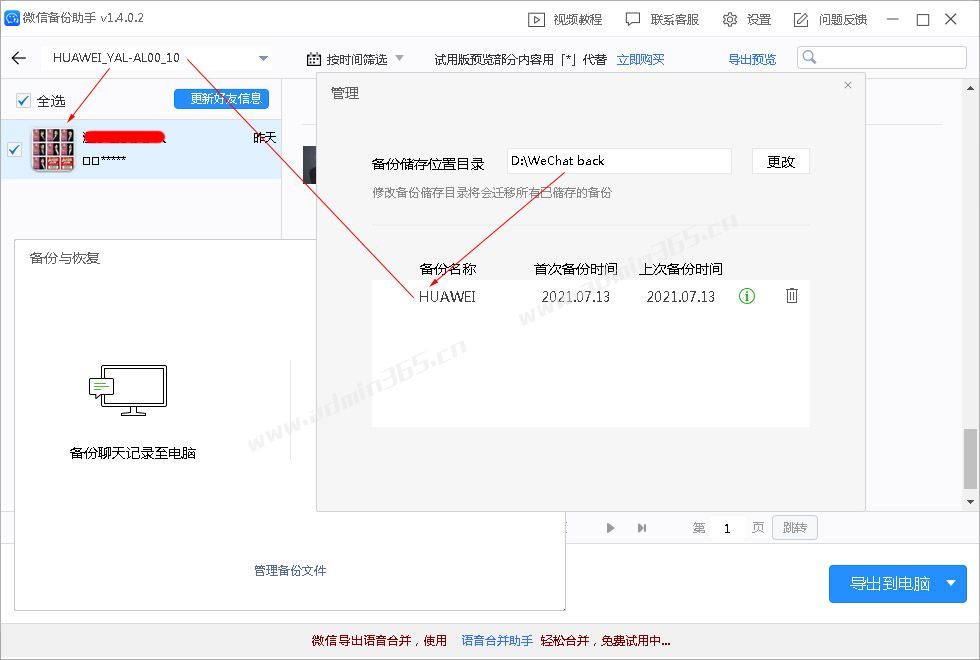Close the 管理 dialog

[x=848, y=85]
